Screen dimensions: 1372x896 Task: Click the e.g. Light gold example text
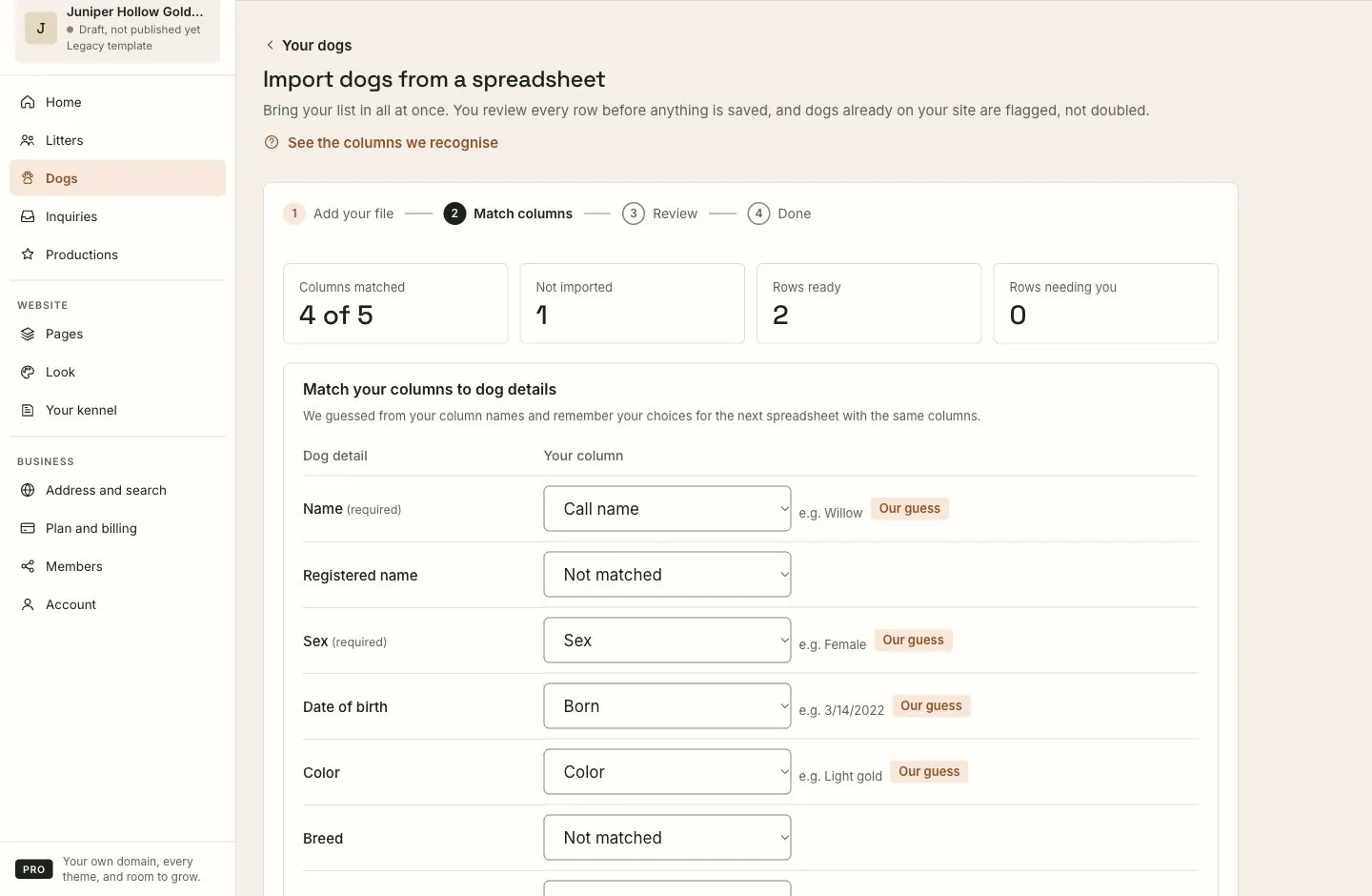coord(840,776)
